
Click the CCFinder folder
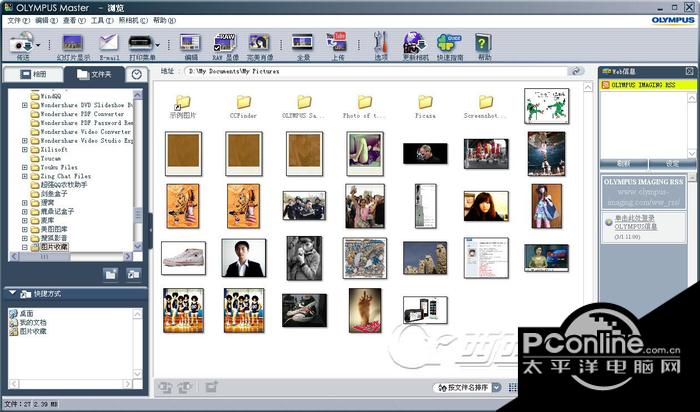click(243, 107)
